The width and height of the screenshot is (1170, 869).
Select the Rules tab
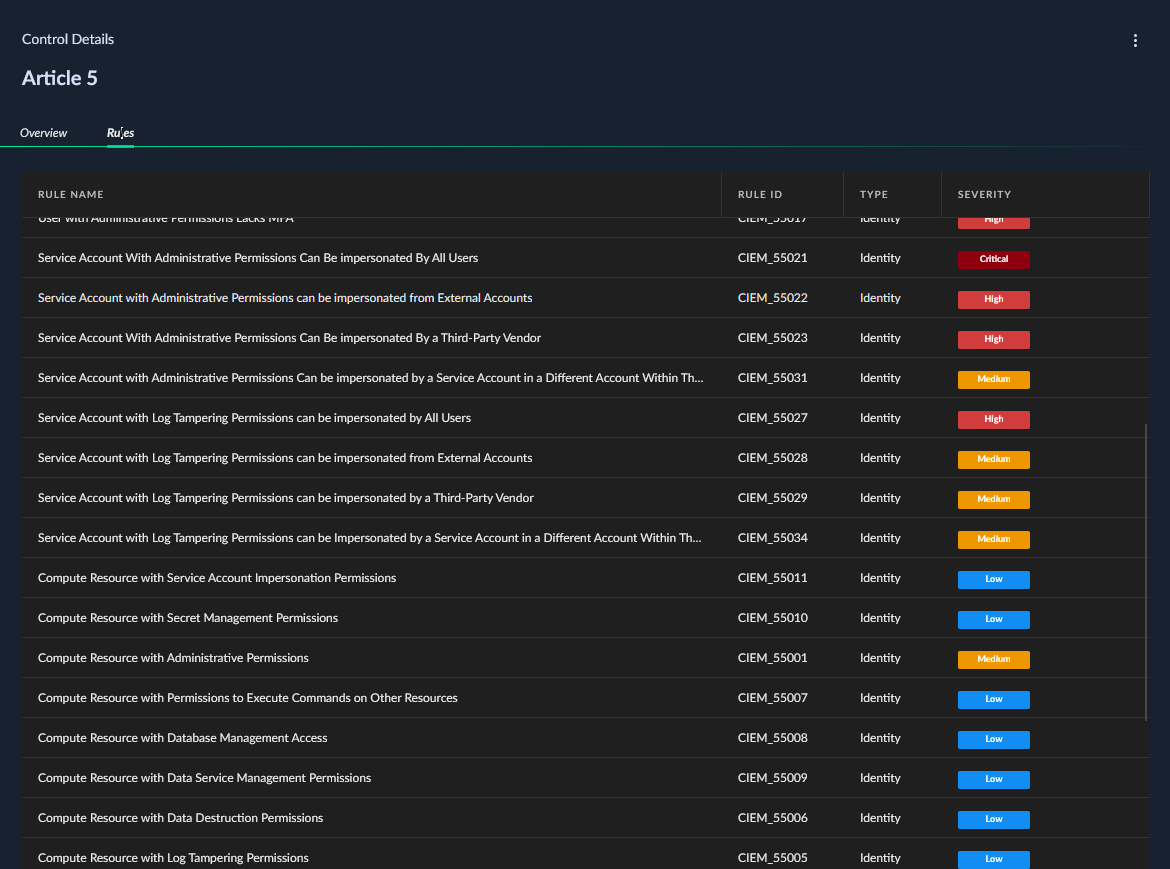[120, 133]
